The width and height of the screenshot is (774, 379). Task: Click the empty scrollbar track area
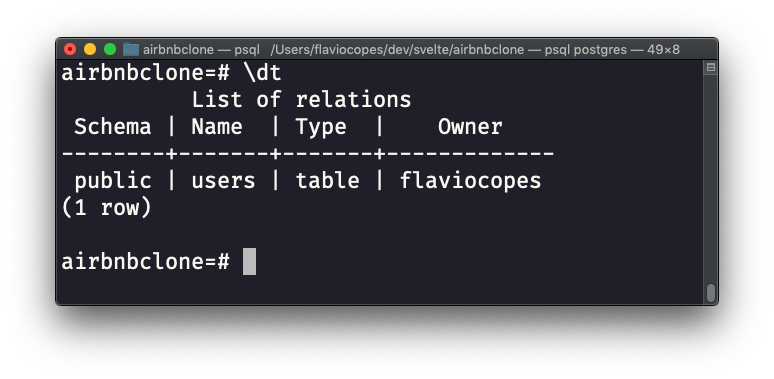(711, 178)
